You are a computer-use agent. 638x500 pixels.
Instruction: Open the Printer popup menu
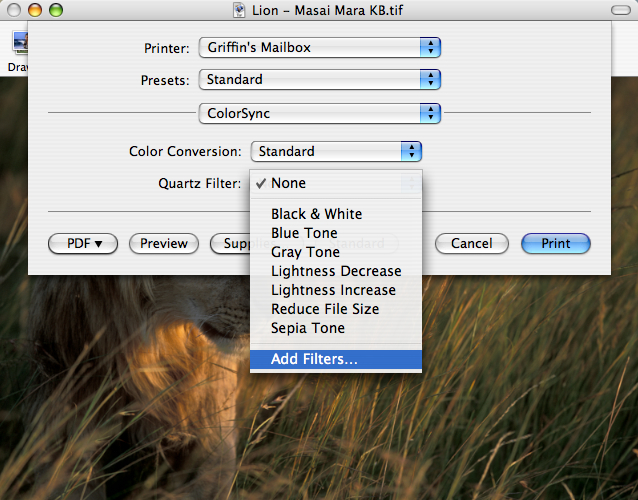(320, 47)
